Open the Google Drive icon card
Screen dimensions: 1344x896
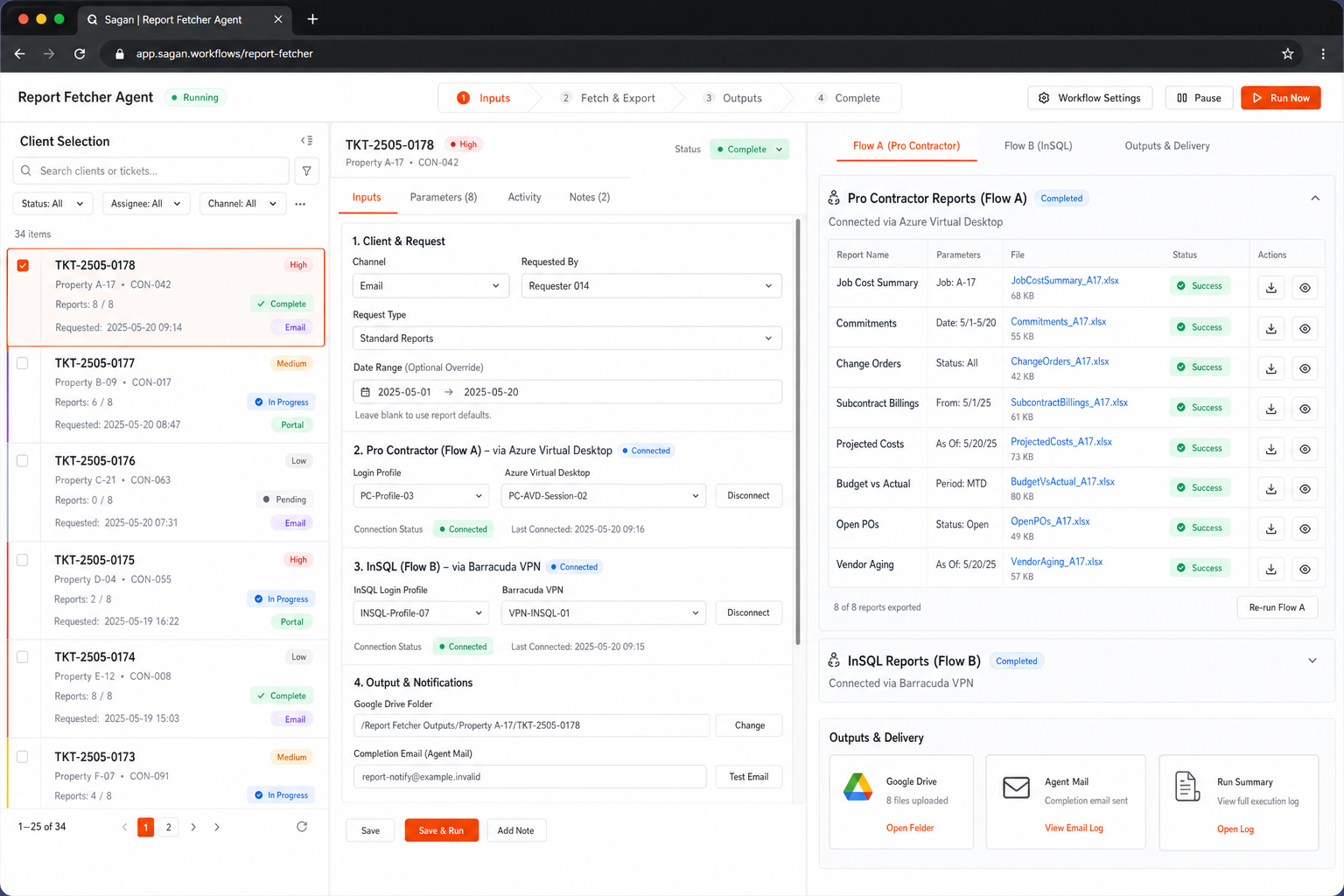(857, 787)
